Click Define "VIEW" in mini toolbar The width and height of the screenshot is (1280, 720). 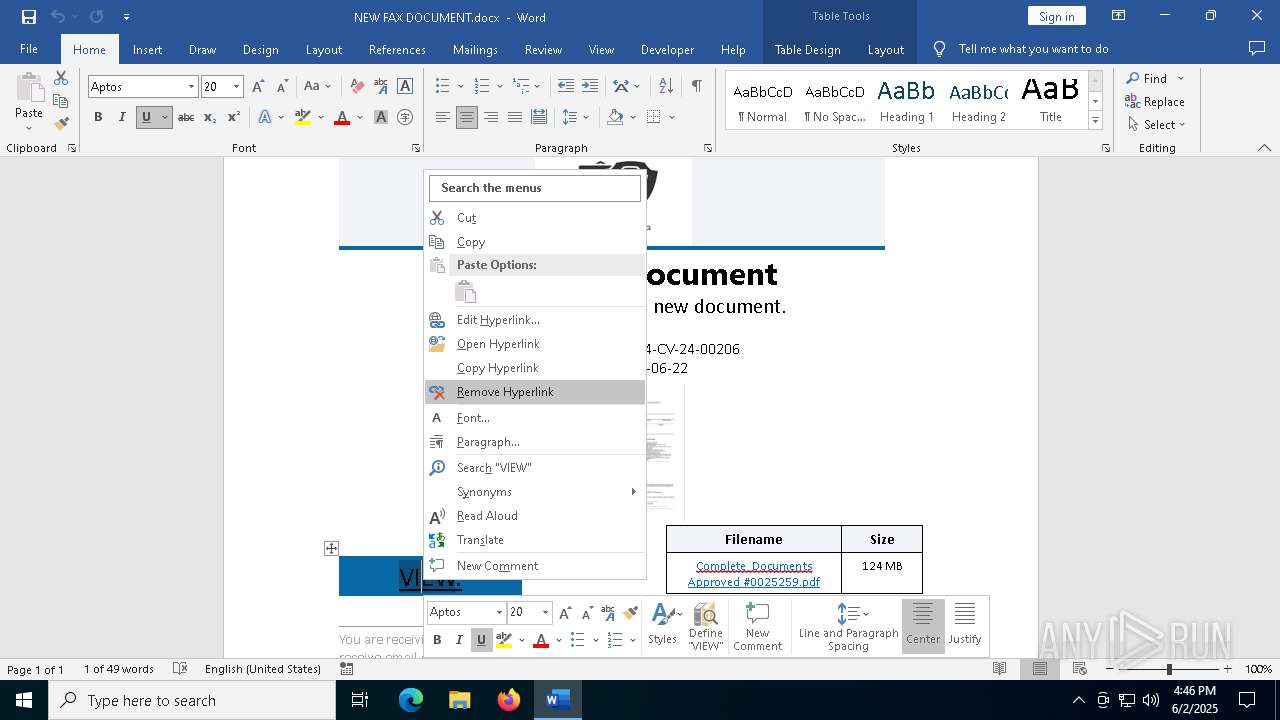(706, 626)
